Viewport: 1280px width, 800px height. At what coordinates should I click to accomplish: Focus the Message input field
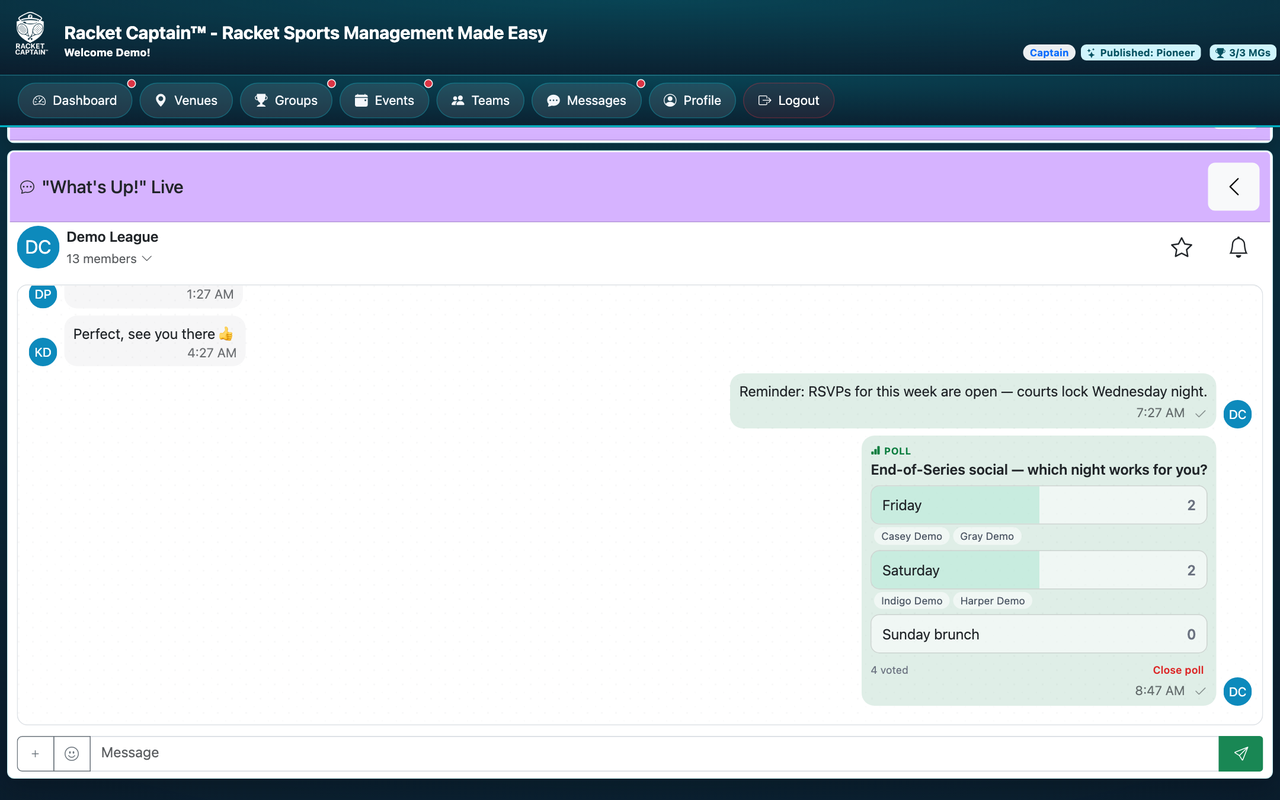[x=654, y=754]
